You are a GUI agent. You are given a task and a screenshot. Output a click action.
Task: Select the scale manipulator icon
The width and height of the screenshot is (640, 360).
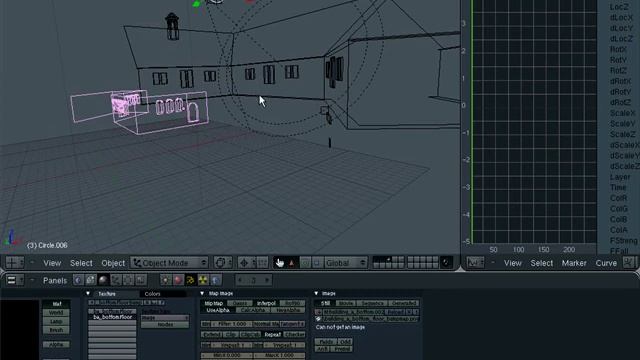317,262
